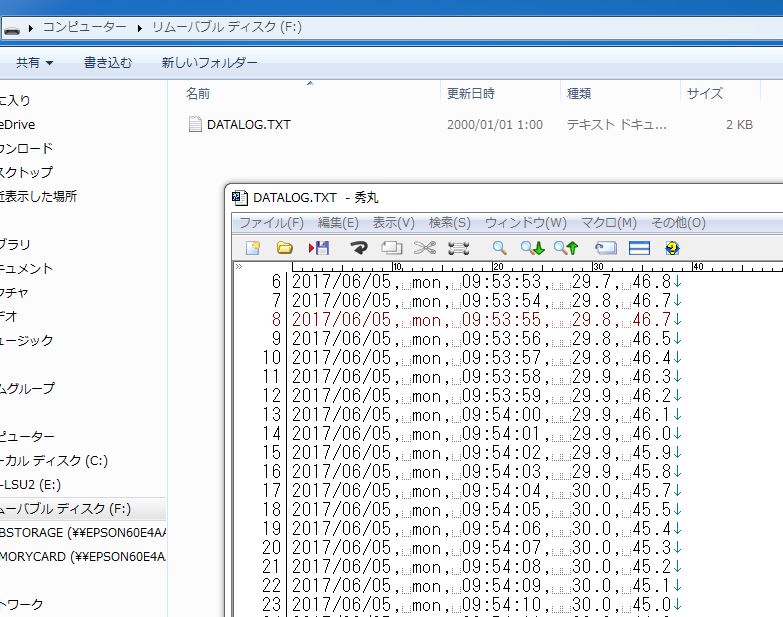This screenshot has height=617, width=783.
Task: Open the ファイル(F) menu
Action: pyautogui.click(x=271, y=223)
